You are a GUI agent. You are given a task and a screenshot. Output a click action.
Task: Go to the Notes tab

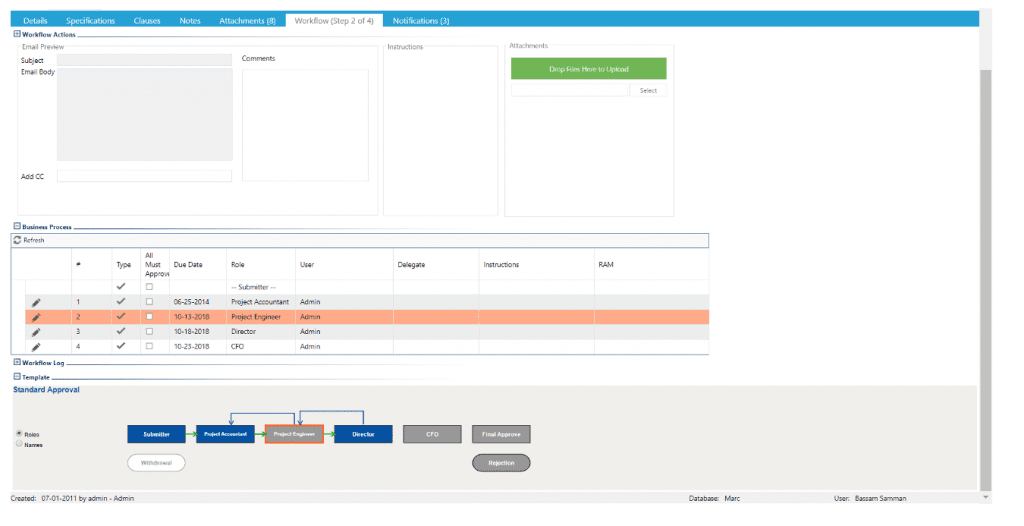click(x=190, y=21)
